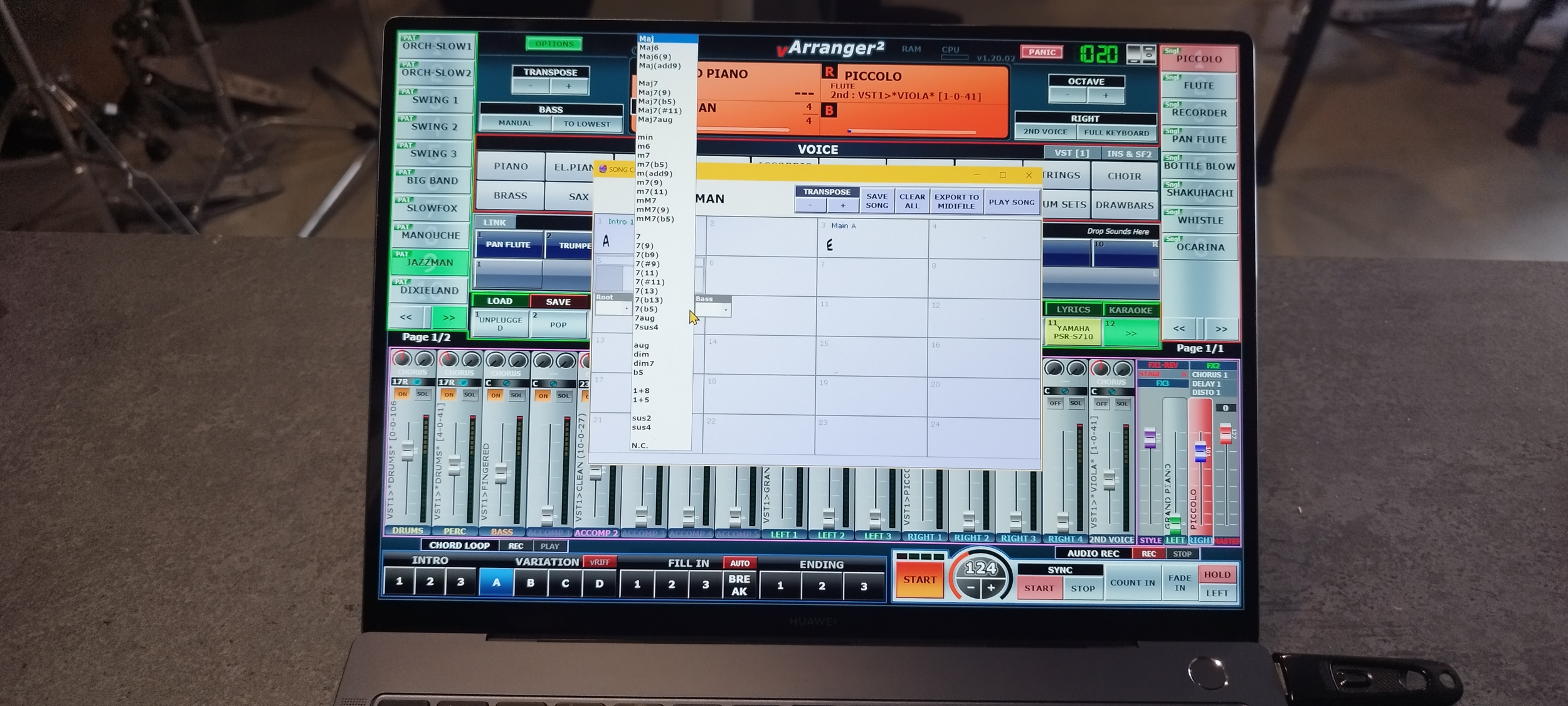
Task: Click the BASS channel pan indicator dot
Action: tap(507, 383)
